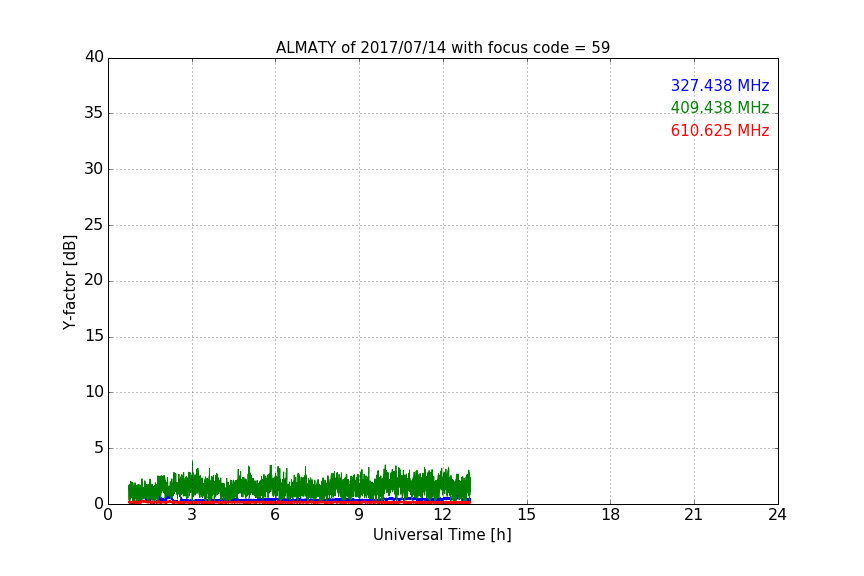The height and width of the screenshot is (576, 864).
Task: Click the y-axis tick label 20
Action: click(94, 281)
